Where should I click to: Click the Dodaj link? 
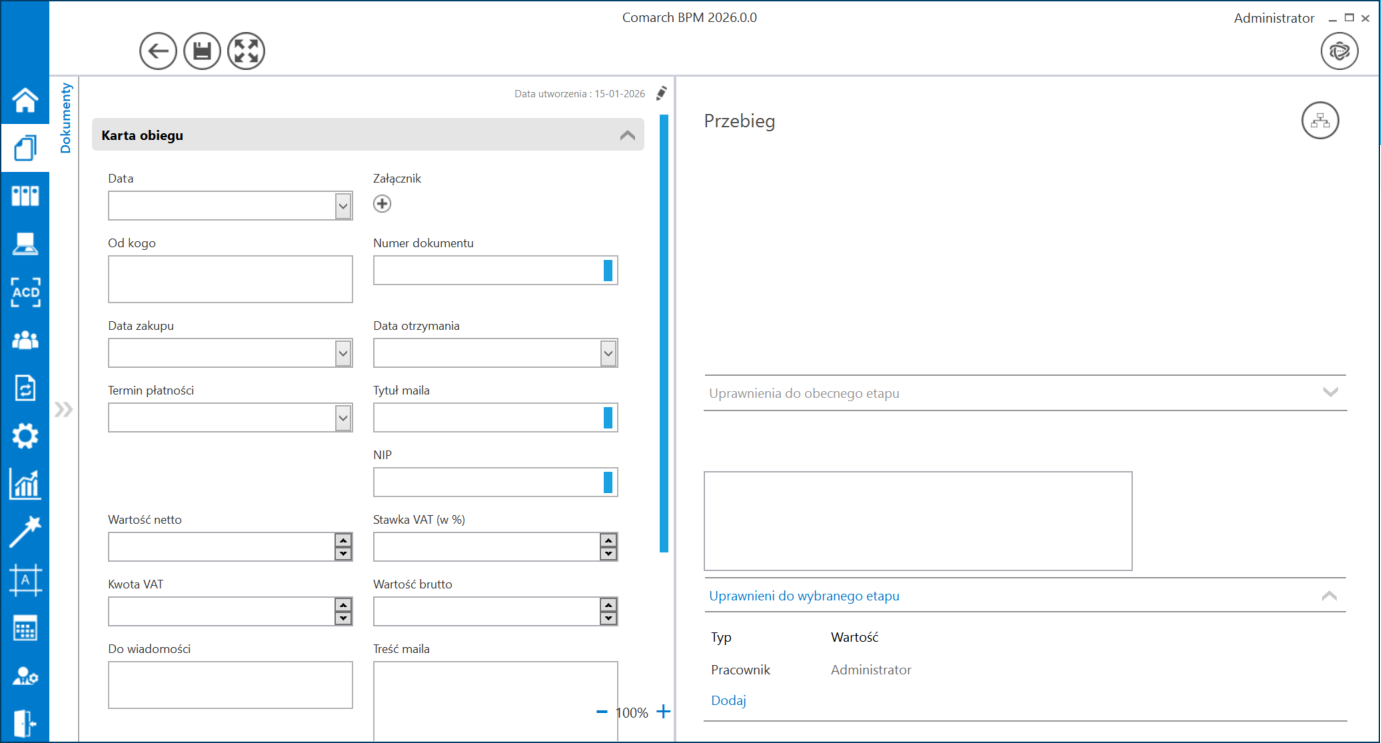click(x=728, y=700)
